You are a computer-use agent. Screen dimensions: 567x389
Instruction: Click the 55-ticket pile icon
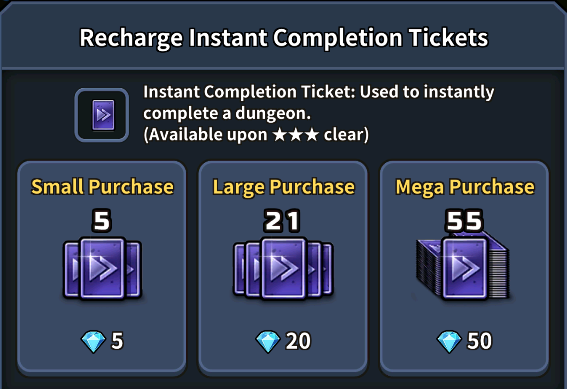tap(463, 267)
